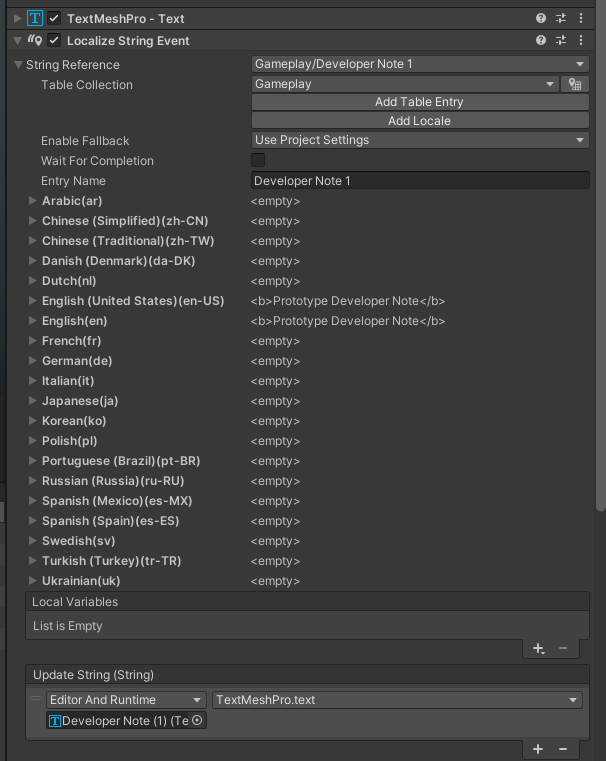Click the Add Table Entry button
Screen dimensions: 606x761
click(419, 102)
